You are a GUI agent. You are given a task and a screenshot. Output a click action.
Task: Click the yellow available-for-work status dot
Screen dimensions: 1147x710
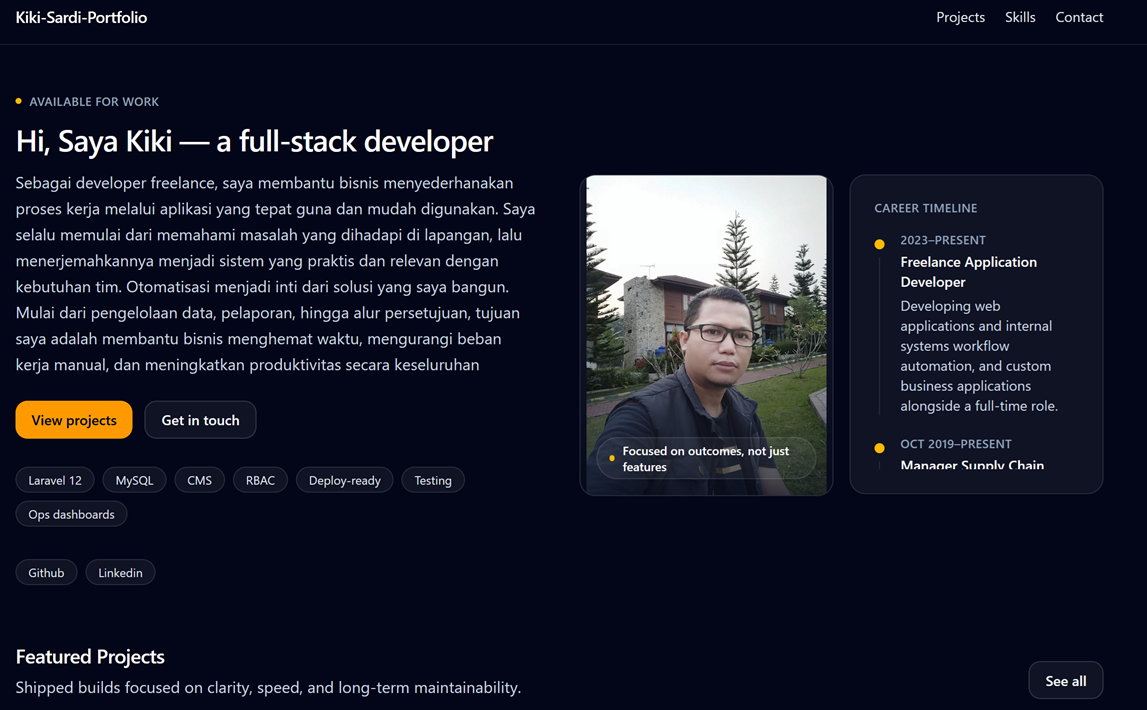tap(18, 101)
